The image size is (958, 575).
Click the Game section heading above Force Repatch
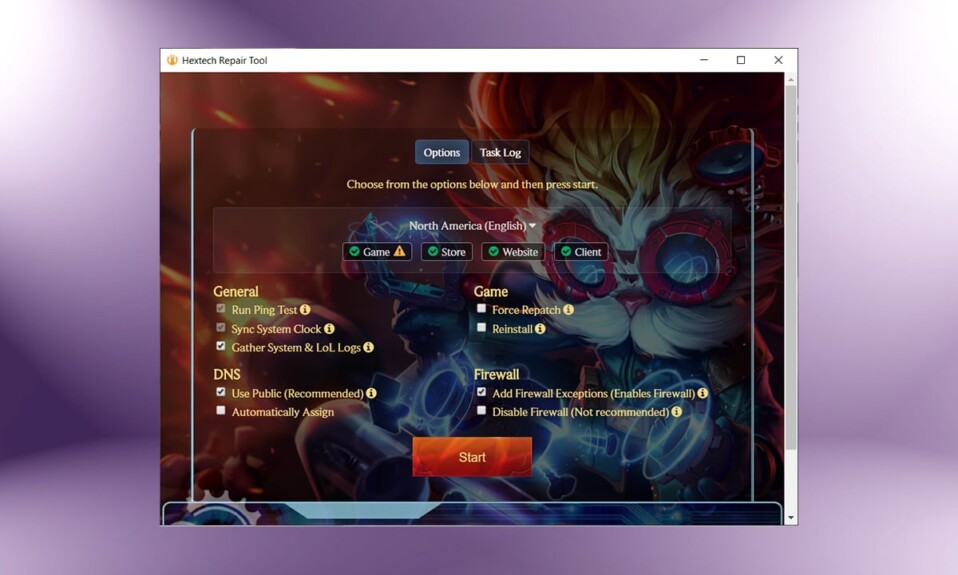click(x=491, y=291)
